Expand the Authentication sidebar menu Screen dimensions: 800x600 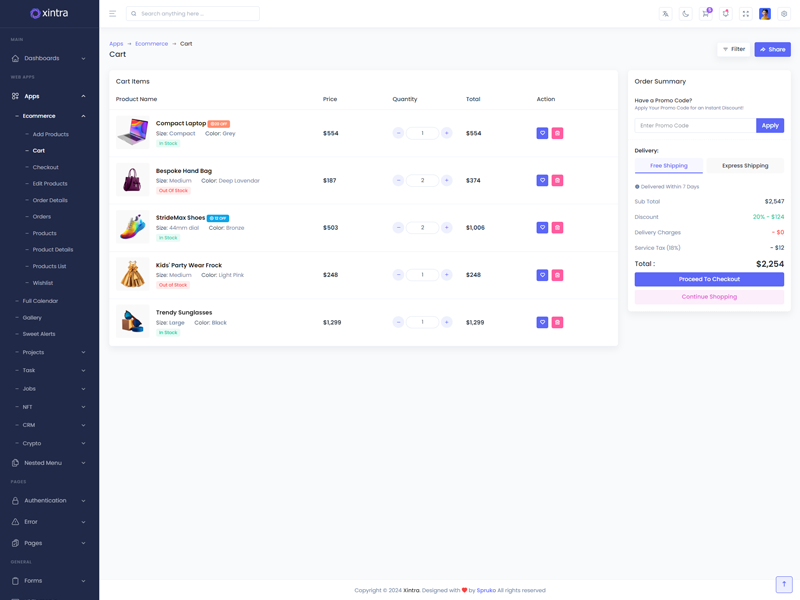tap(49, 500)
